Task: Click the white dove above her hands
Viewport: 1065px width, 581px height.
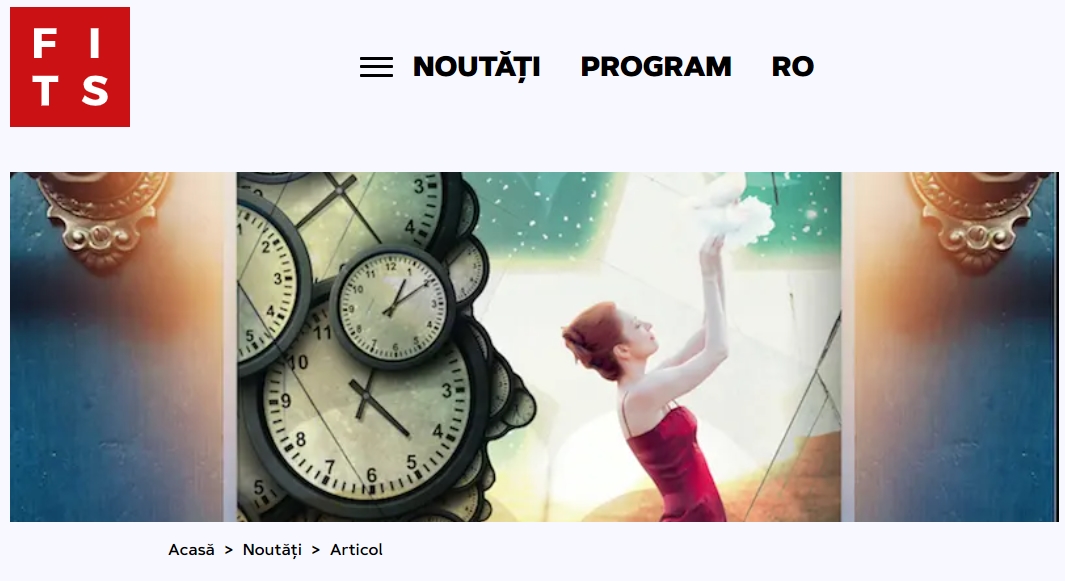Action: click(x=734, y=207)
